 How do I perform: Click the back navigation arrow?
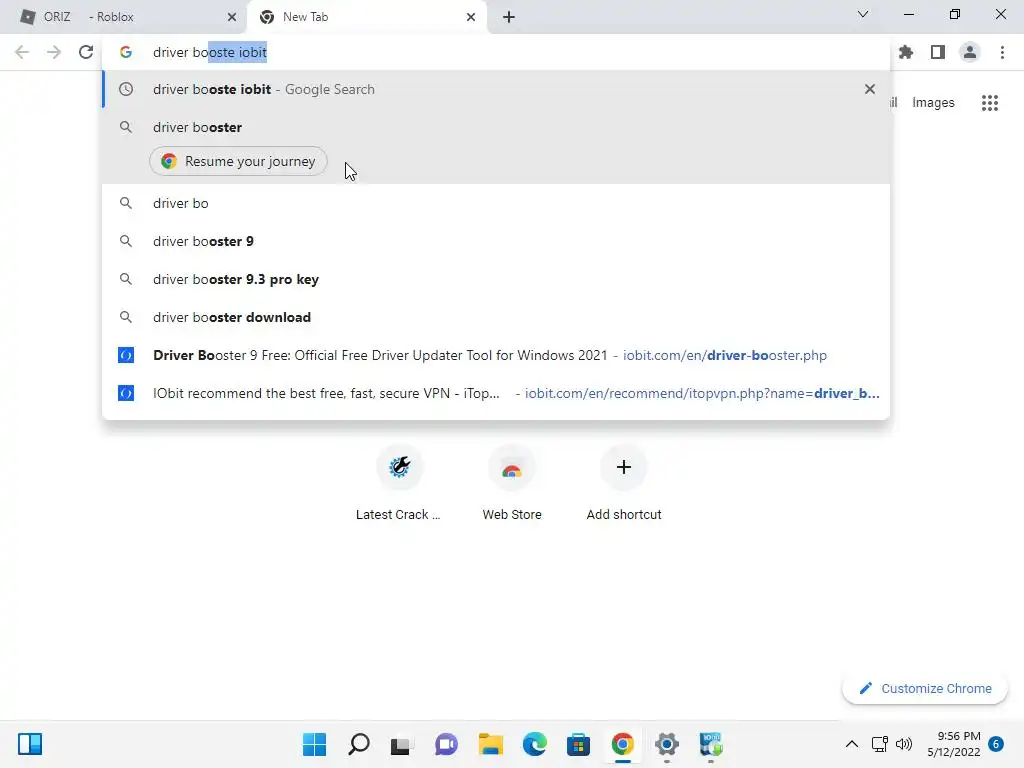pos(22,52)
